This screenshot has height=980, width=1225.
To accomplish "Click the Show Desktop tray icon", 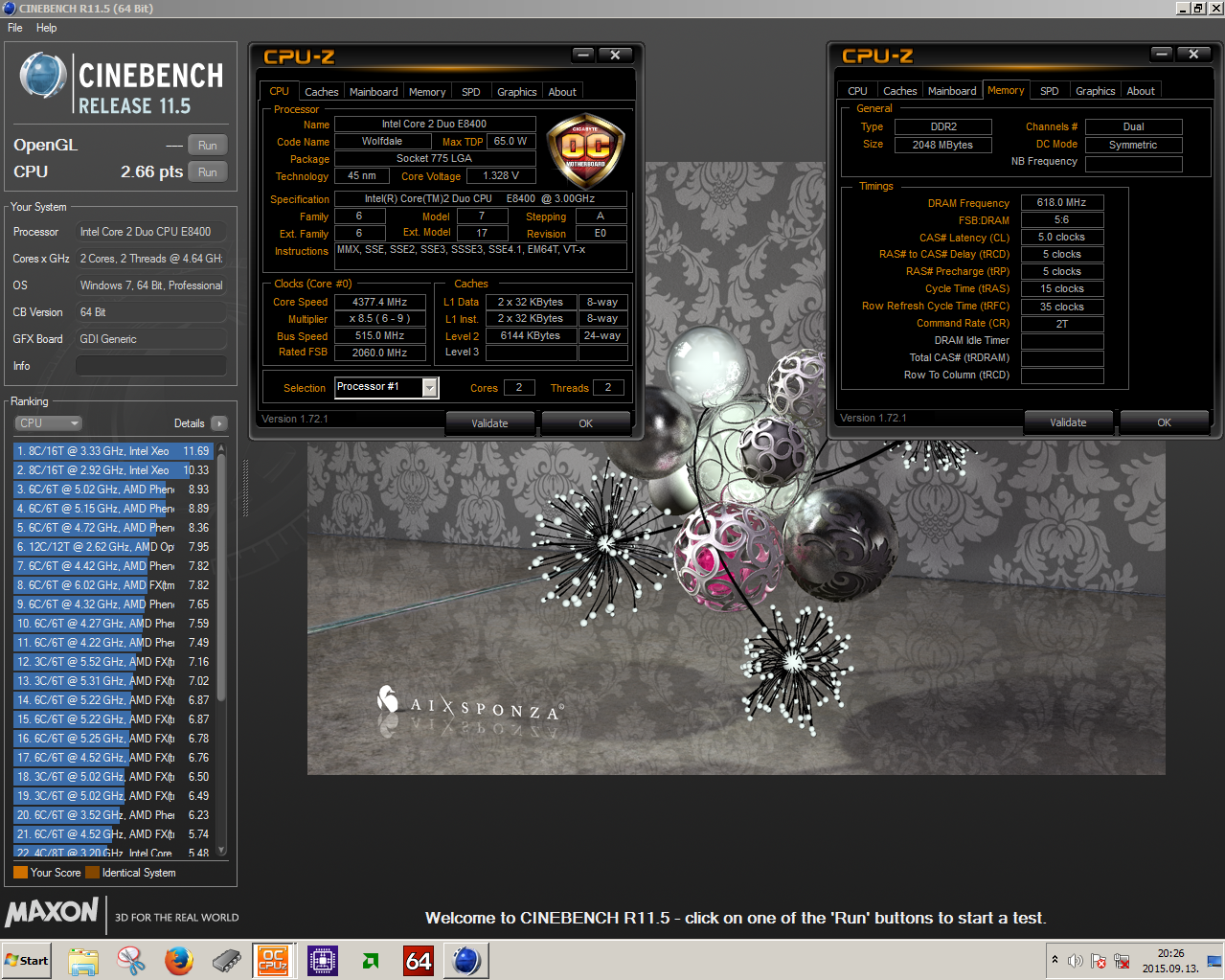I will 1214,960.
